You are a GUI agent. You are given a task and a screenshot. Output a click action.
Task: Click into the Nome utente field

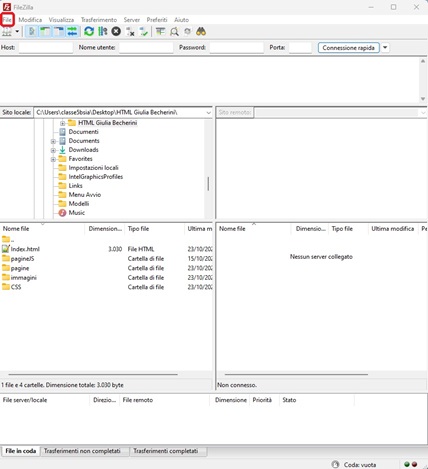tap(146, 48)
